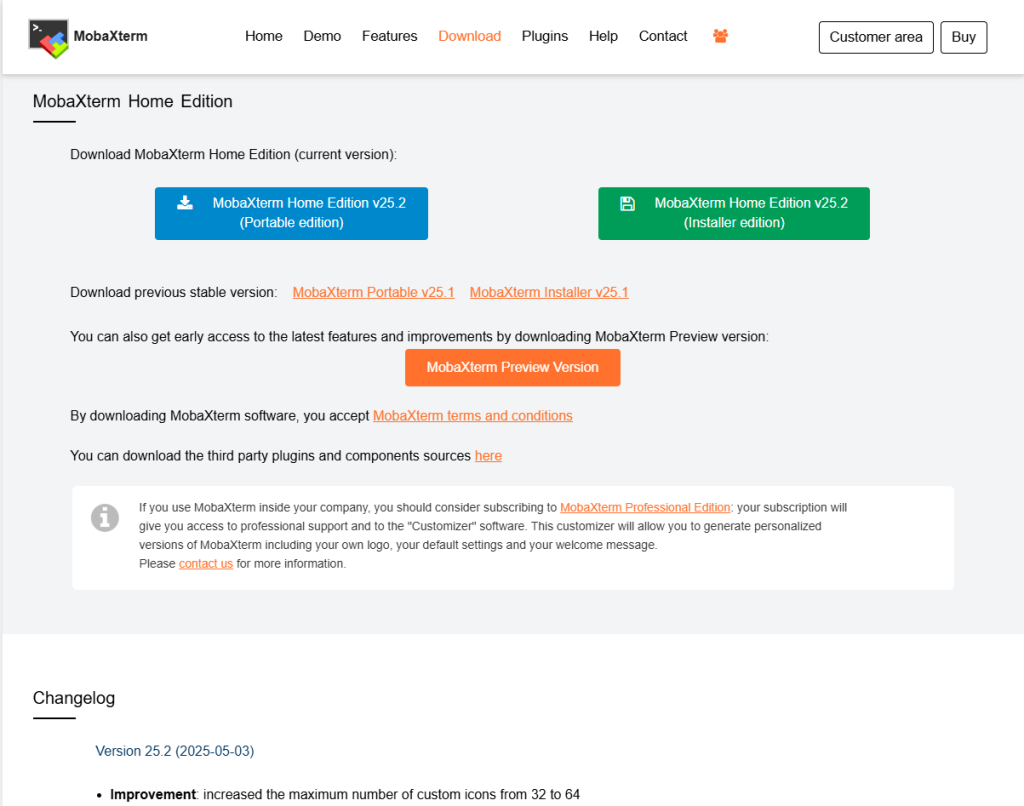Open the Plugins page
Image resolution: width=1024 pixels, height=806 pixels.
point(544,36)
